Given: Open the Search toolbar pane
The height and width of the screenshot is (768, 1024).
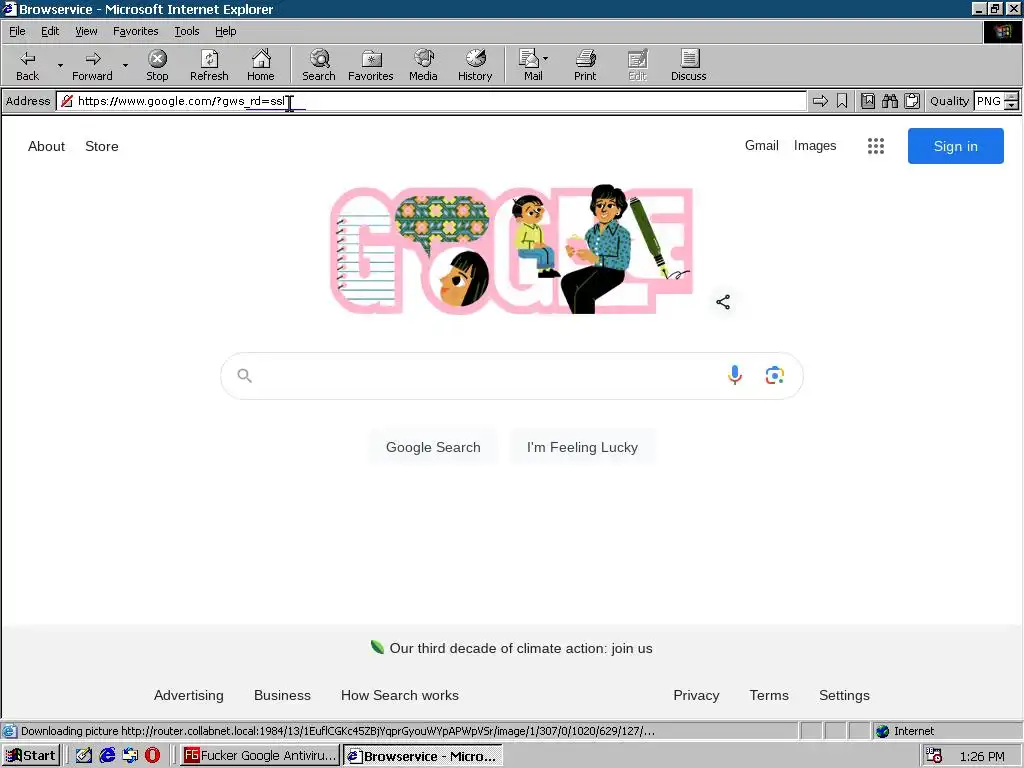Looking at the screenshot, I should coord(319,65).
